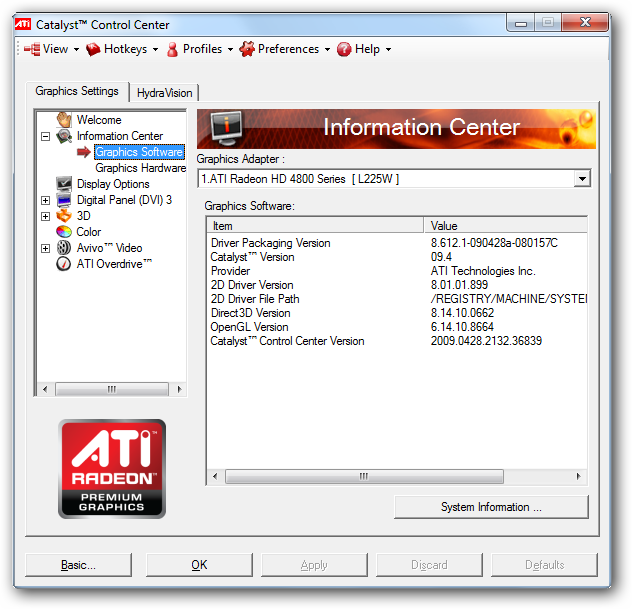Click the software list scroll right arrow
The image size is (632, 609).
[579, 476]
